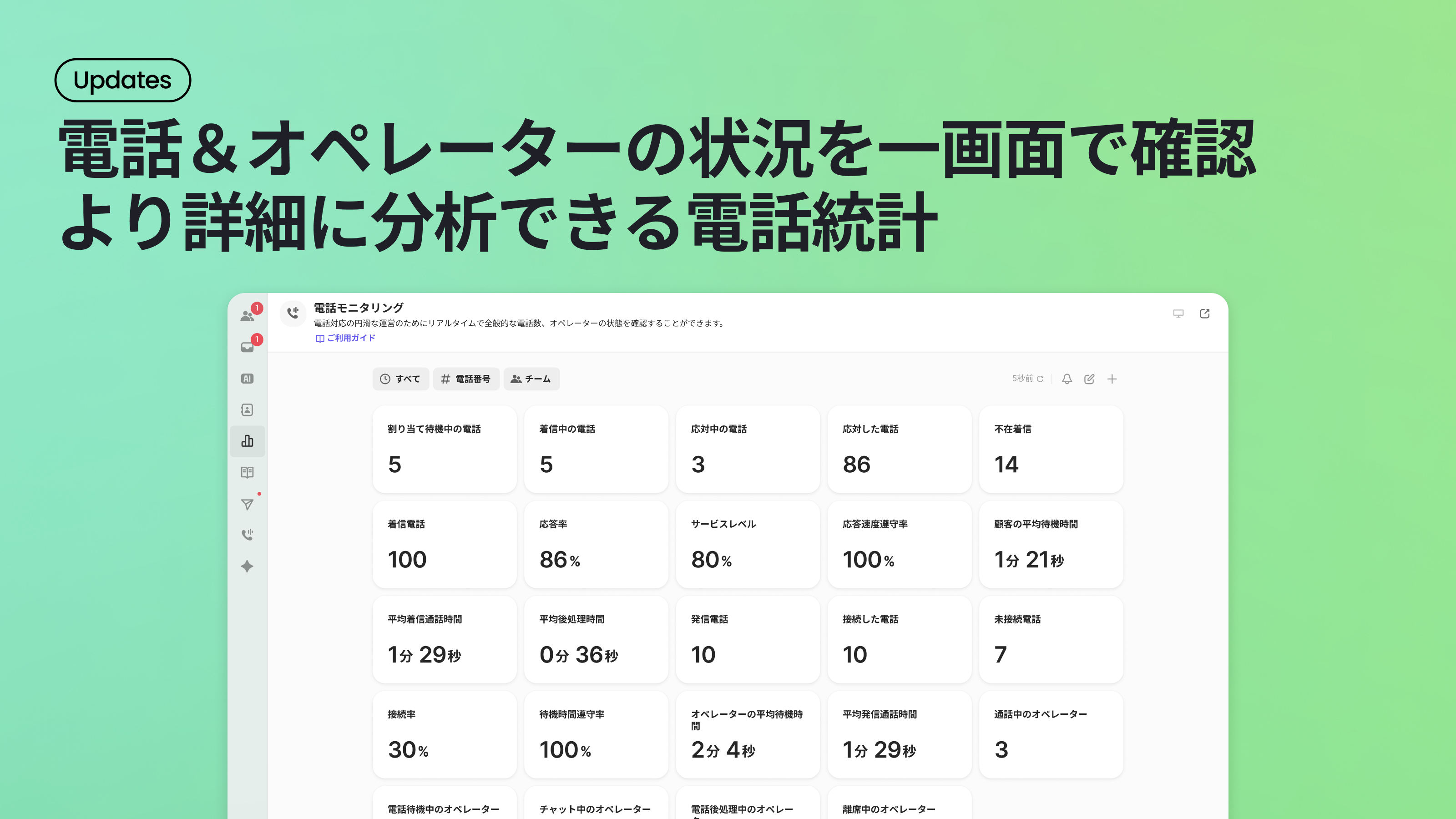
Task: Open the ご利用ガイド link
Action: (x=345, y=338)
